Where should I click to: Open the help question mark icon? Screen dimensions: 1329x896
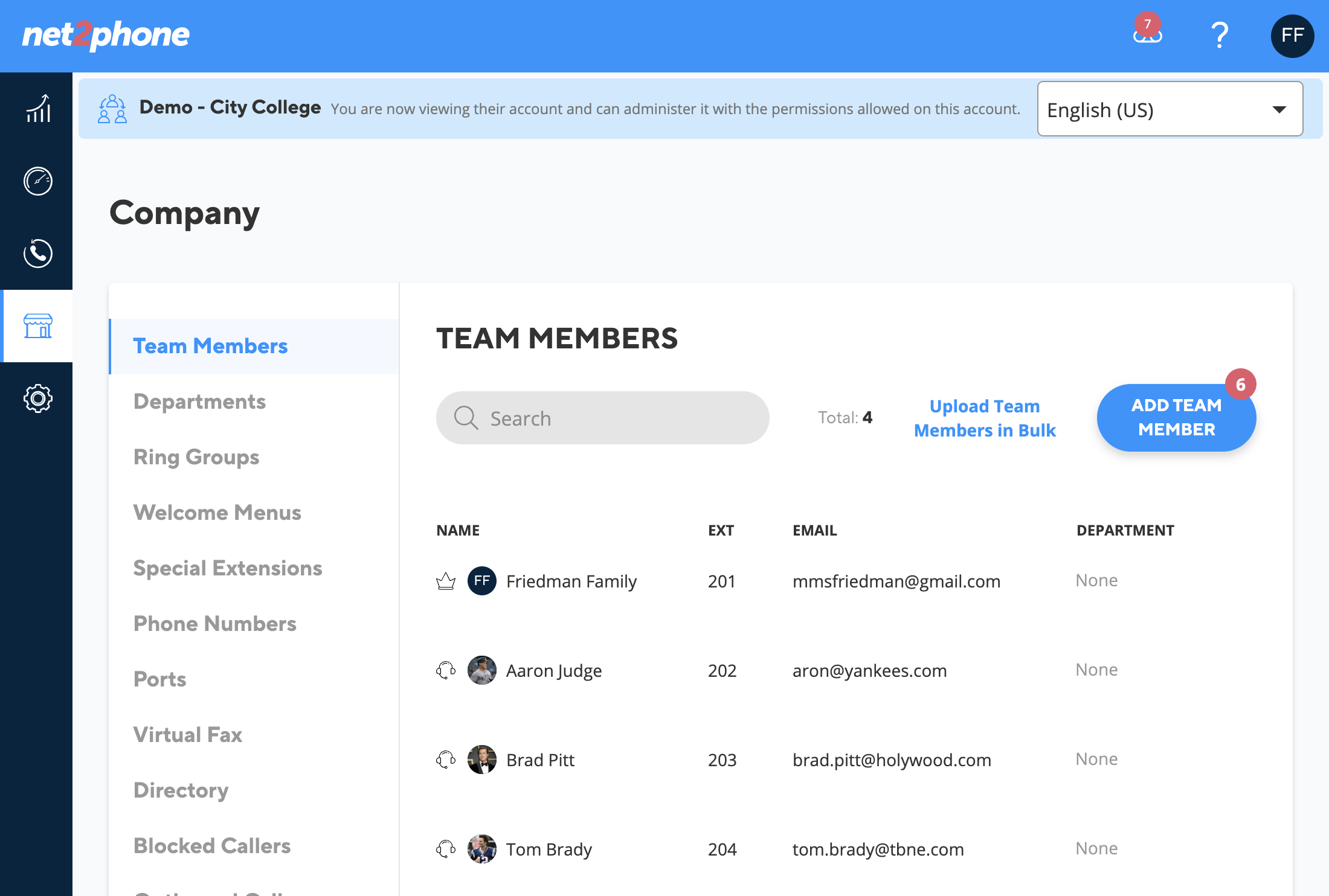(1220, 35)
